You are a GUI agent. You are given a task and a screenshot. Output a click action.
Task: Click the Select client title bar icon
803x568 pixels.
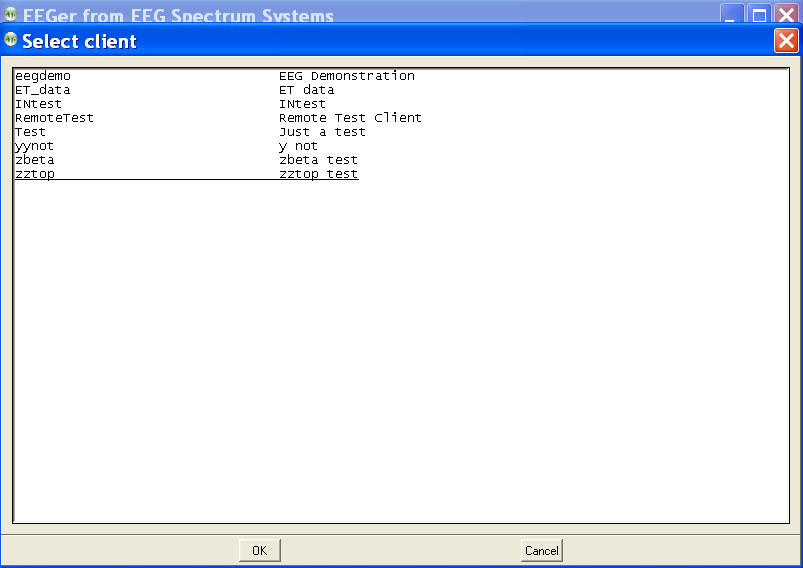pyautogui.click(x=11, y=41)
